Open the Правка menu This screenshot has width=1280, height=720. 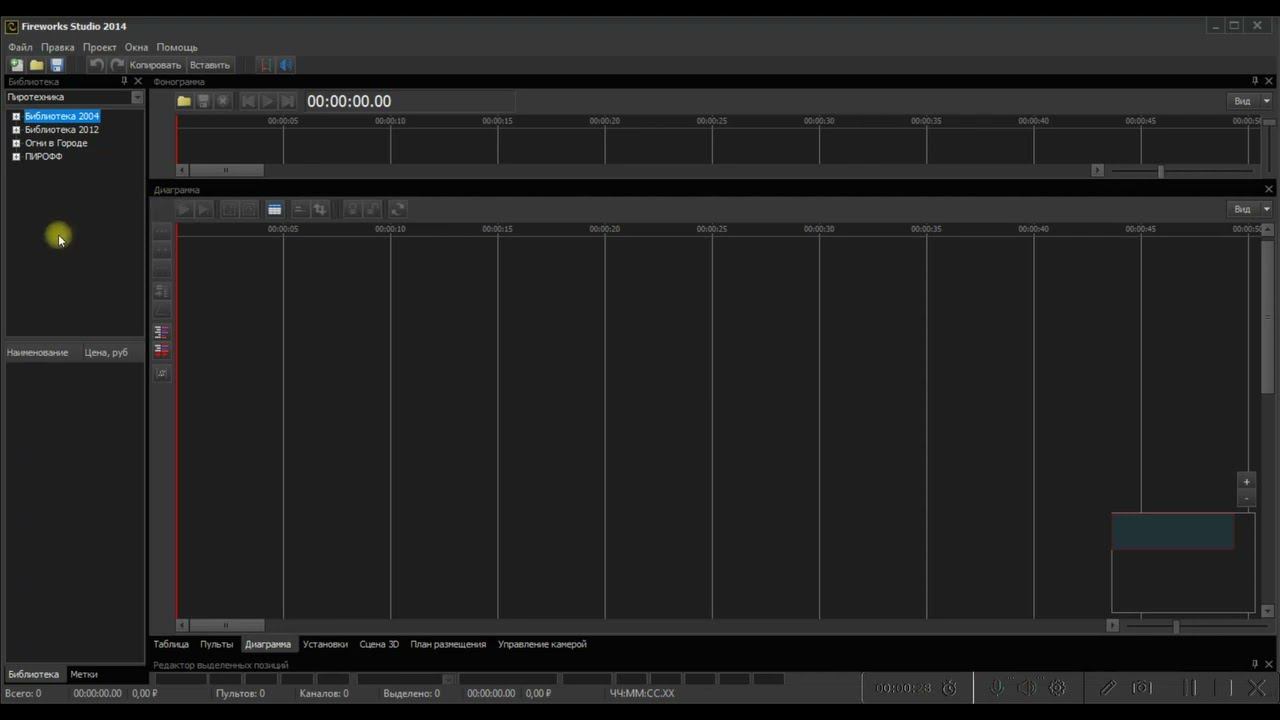click(58, 47)
